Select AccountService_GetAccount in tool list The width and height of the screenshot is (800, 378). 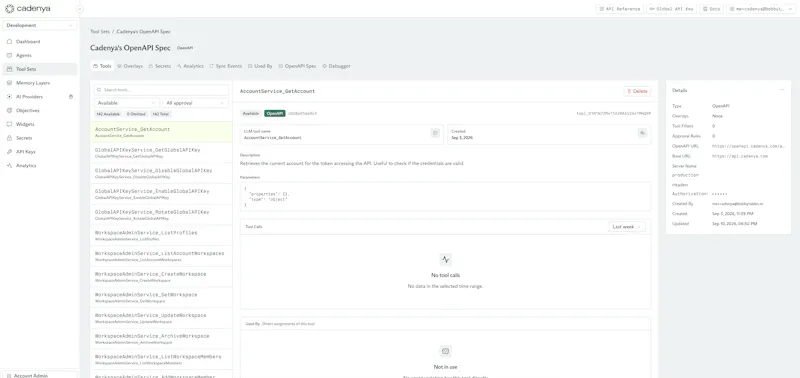161,132
